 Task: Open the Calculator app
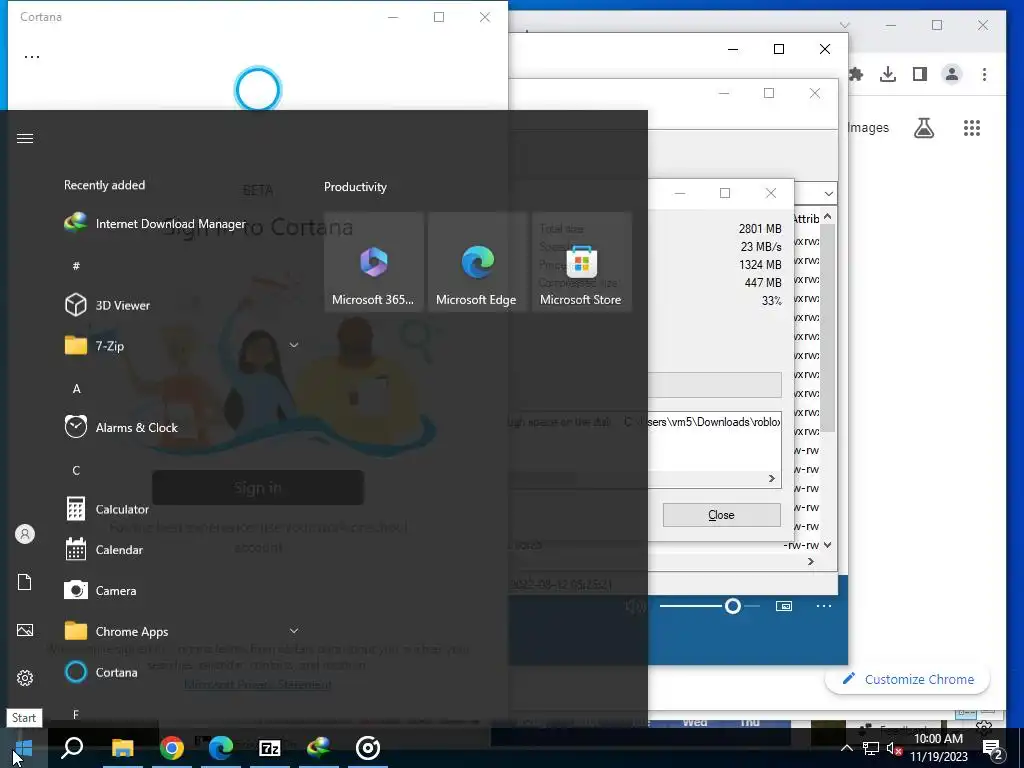(x=106, y=509)
